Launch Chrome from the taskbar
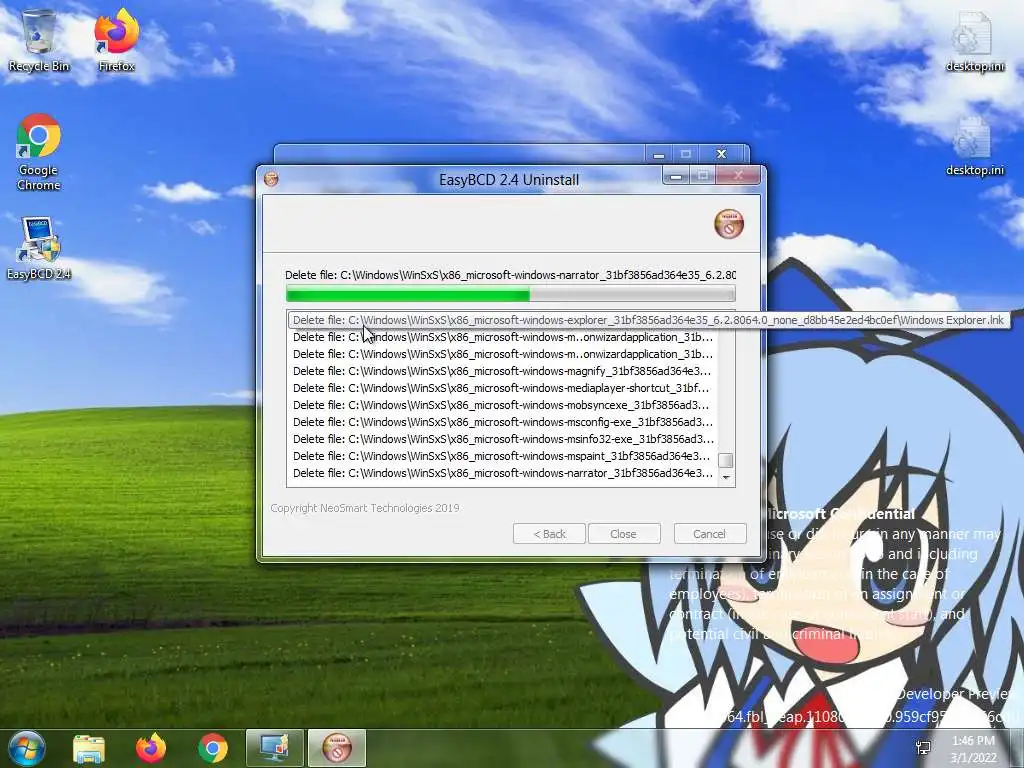1024x768 pixels. pos(213,748)
